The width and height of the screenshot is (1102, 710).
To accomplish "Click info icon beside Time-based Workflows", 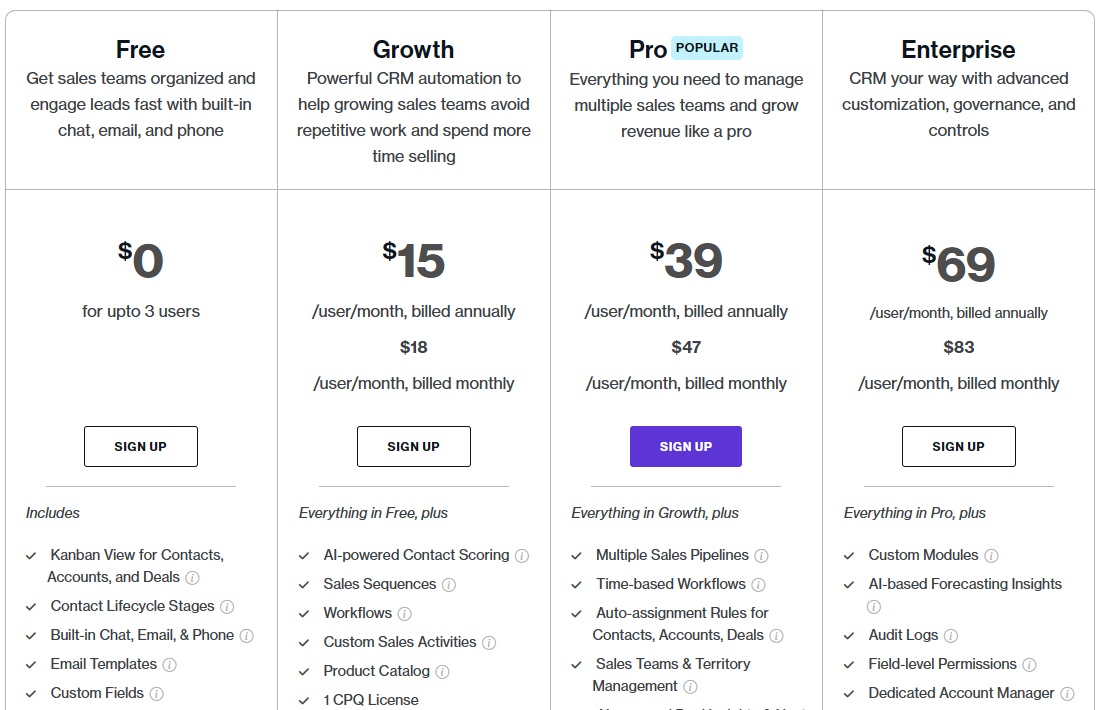I will tap(758, 585).
